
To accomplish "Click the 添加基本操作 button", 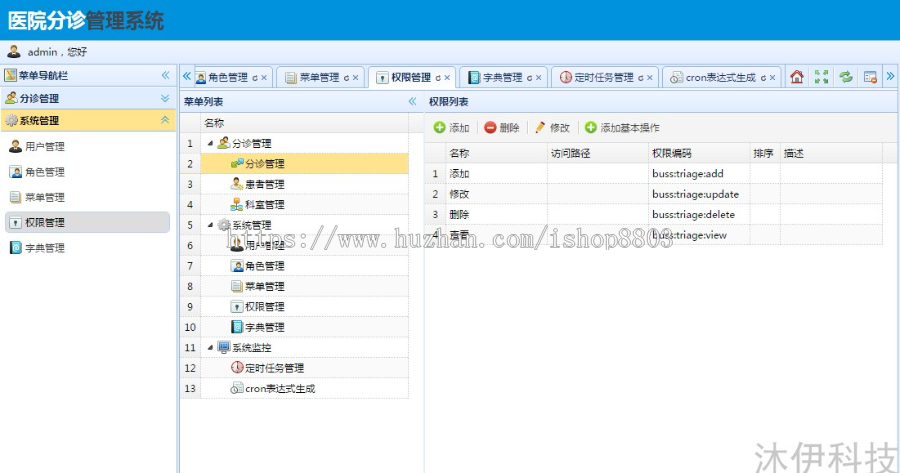I will click(x=622, y=127).
